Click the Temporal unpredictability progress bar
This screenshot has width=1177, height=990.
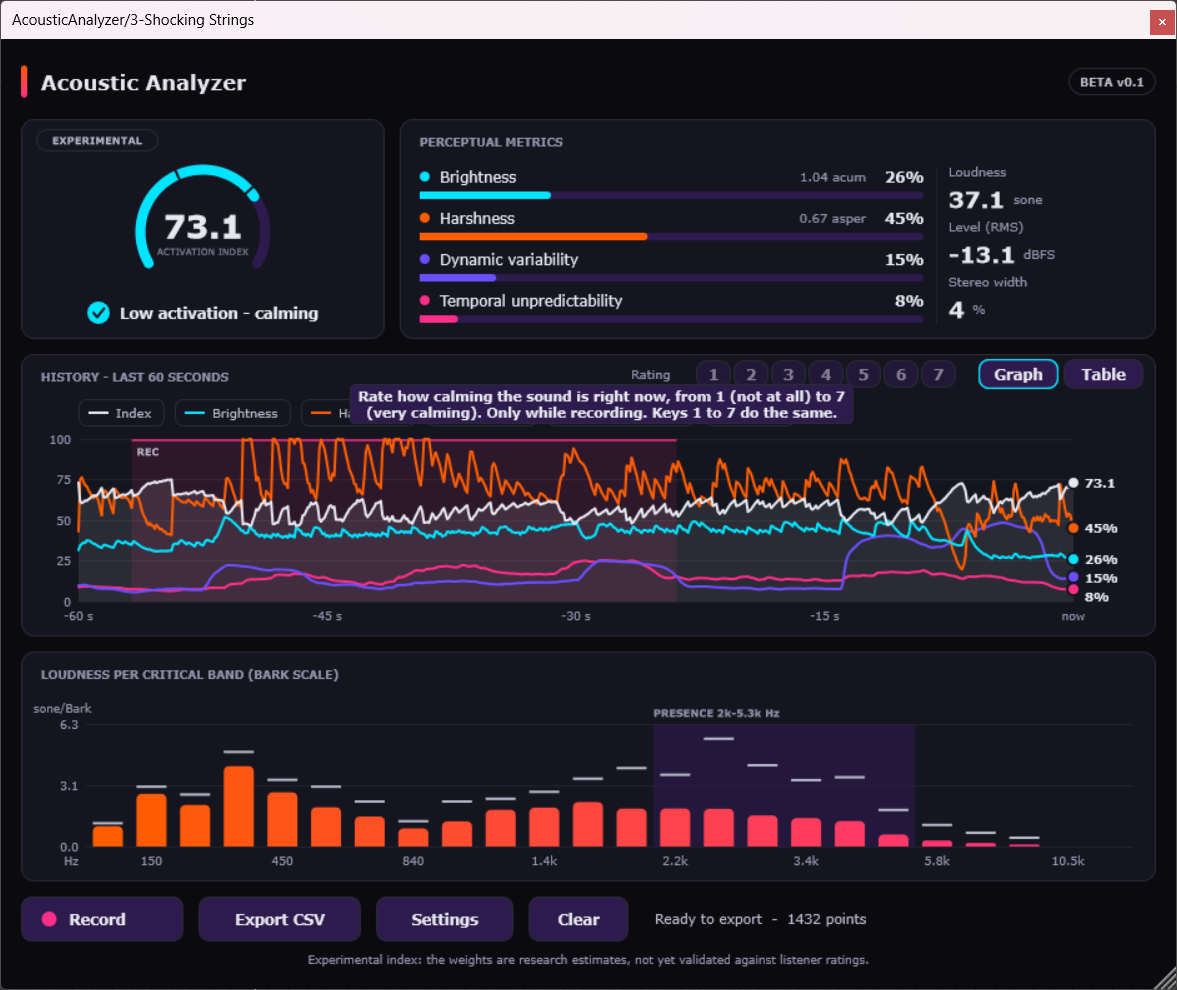[671, 320]
